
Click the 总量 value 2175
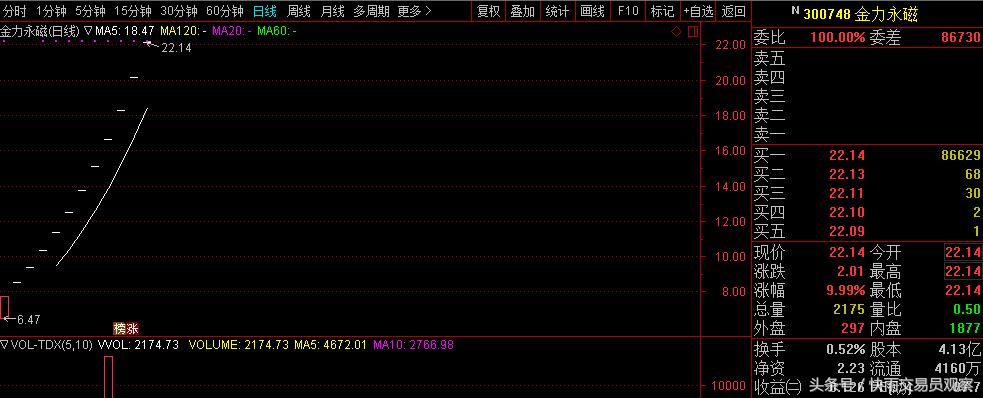pyautogui.click(x=849, y=309)
